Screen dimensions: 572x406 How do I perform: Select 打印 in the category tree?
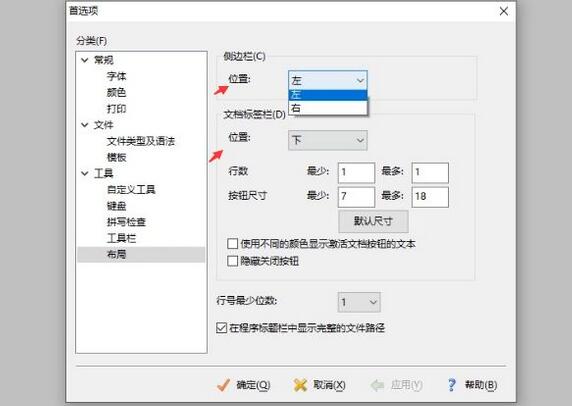coord(116,109)
